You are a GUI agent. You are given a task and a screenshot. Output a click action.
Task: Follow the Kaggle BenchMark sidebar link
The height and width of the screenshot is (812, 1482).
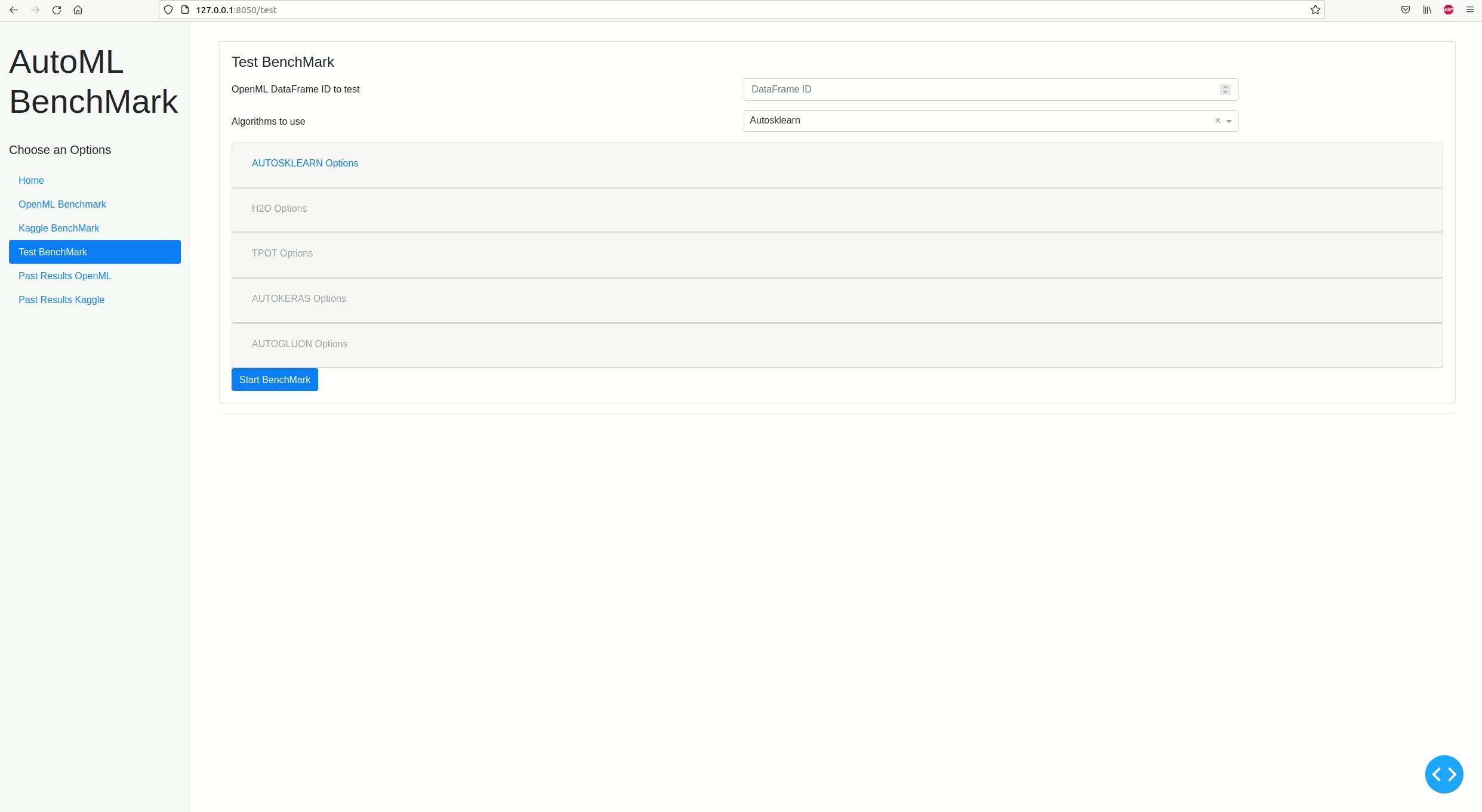(58, 228)
